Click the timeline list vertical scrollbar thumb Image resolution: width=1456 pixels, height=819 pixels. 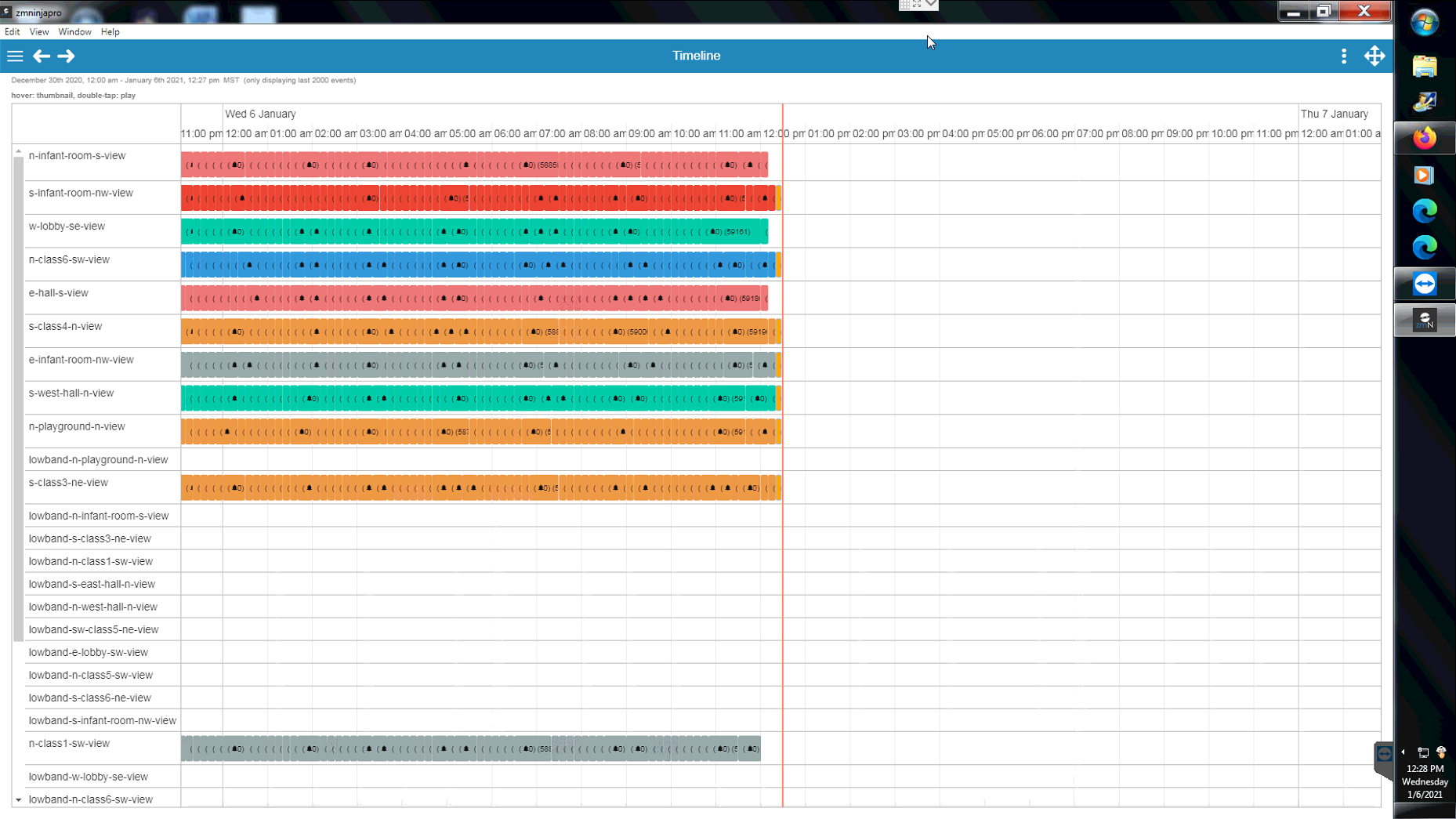click(18, 399)
